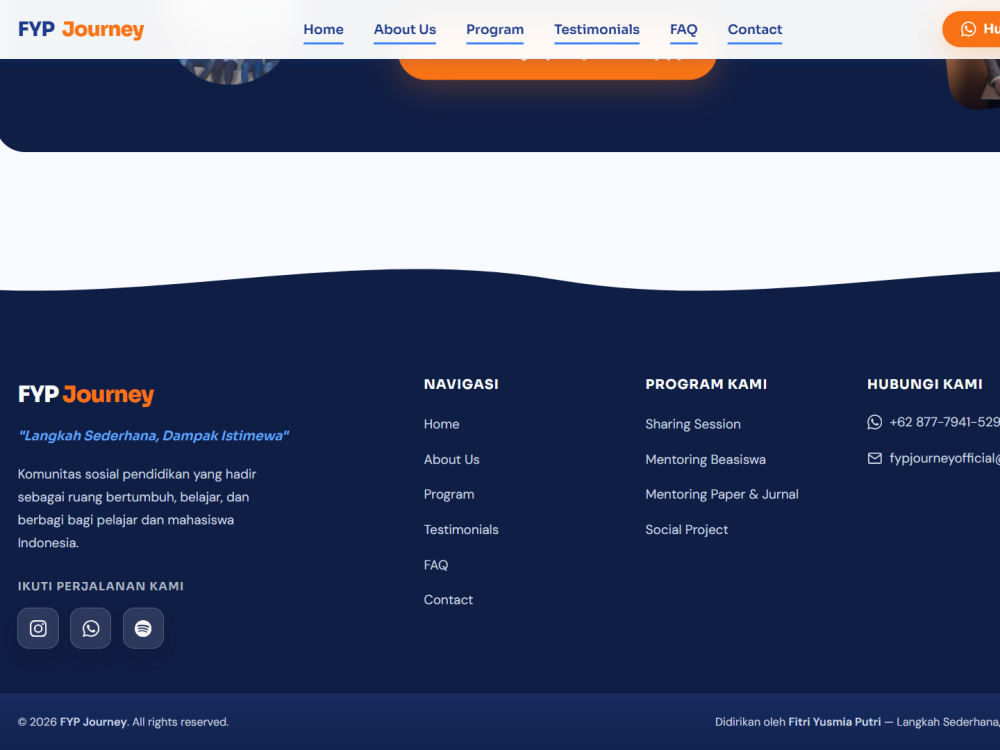Open Contact in top navigation

point(755,30)
